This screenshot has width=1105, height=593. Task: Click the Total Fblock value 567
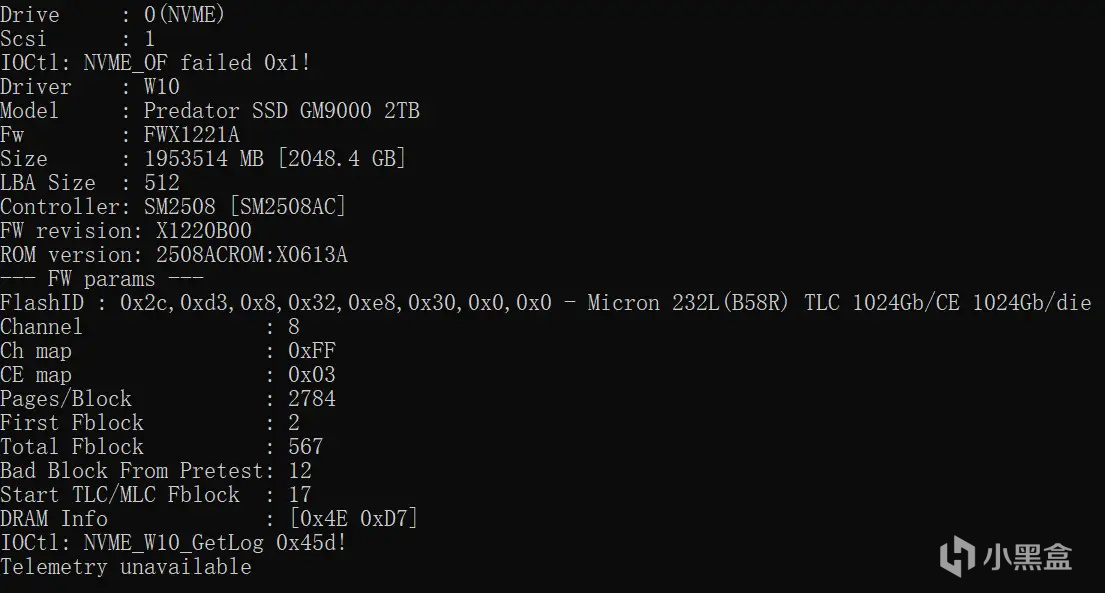coord(305,446)
